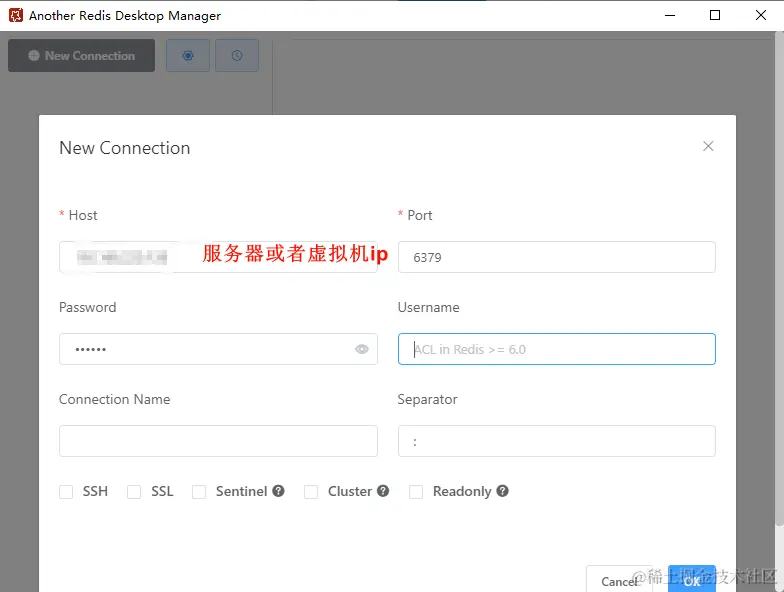This screenshot has width=784, height=592.
Task: Tick the Cluster checkbox
Action: point(311,492)
